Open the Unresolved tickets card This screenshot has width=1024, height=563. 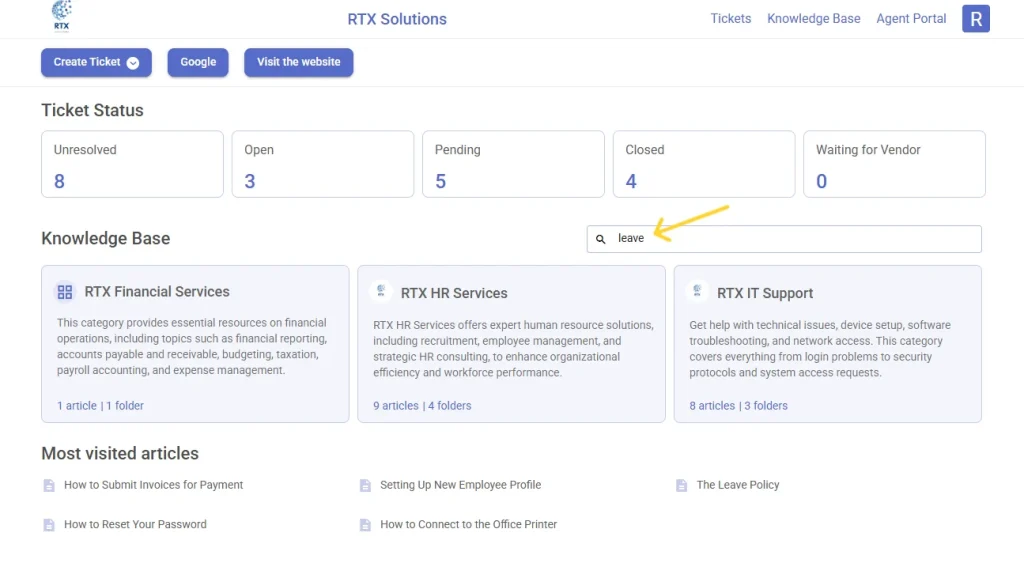(133, 164)
